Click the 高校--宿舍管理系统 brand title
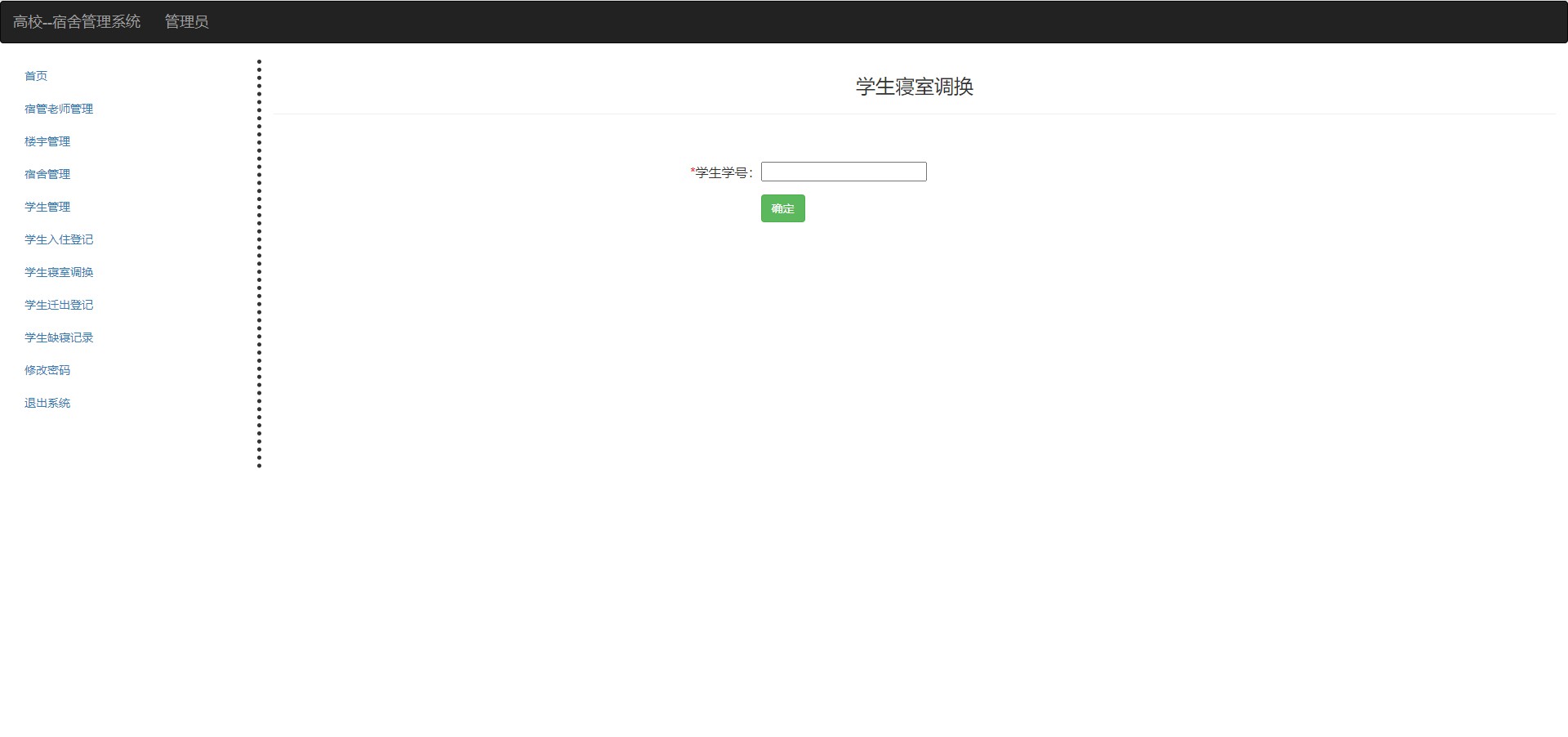 click(77, 22)
